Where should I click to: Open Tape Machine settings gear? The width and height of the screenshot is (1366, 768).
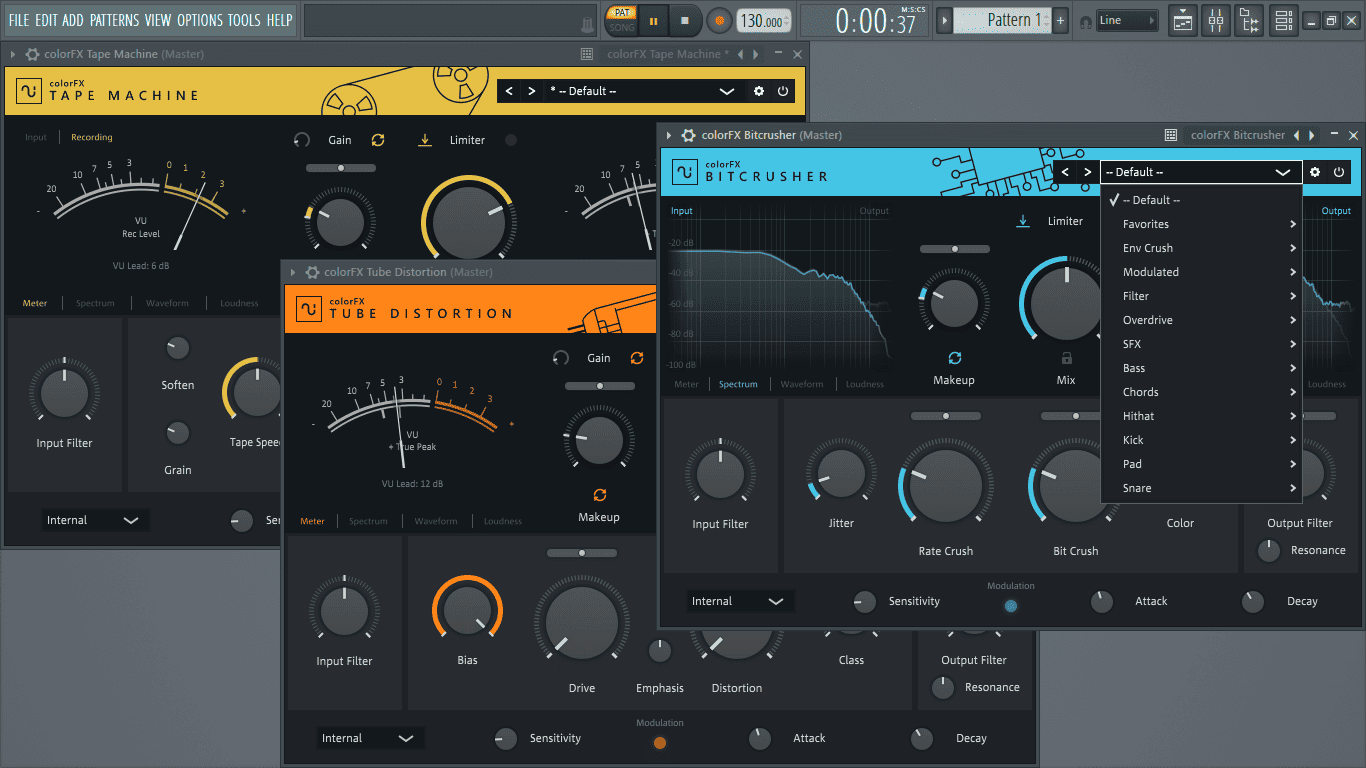pos(759,91)
